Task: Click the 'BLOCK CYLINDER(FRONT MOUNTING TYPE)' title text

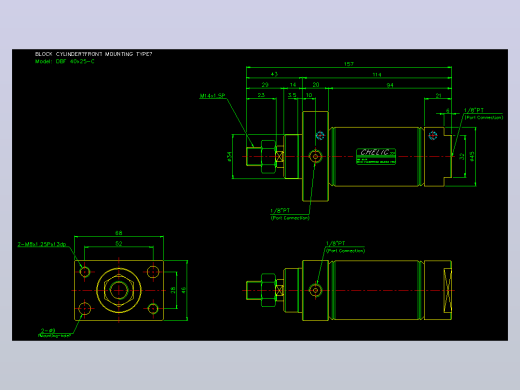Action: pyautogui.click(x=93, y=54)
